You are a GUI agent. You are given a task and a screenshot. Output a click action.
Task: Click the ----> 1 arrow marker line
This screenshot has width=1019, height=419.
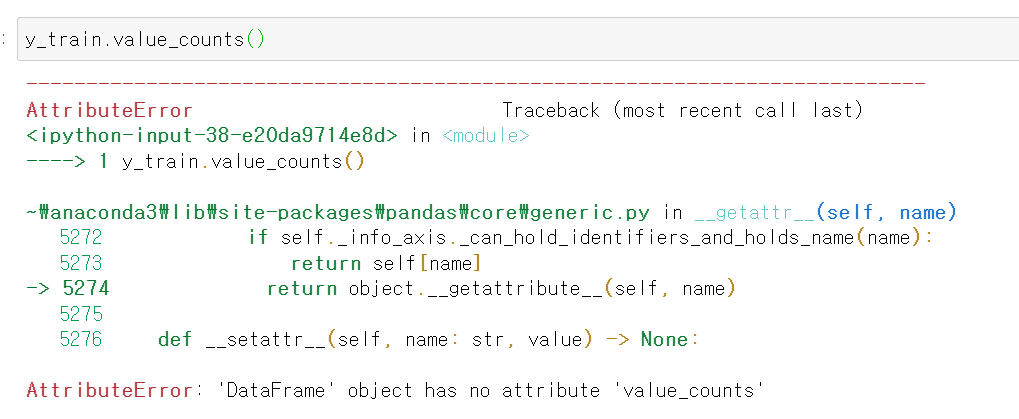point(196,161)
